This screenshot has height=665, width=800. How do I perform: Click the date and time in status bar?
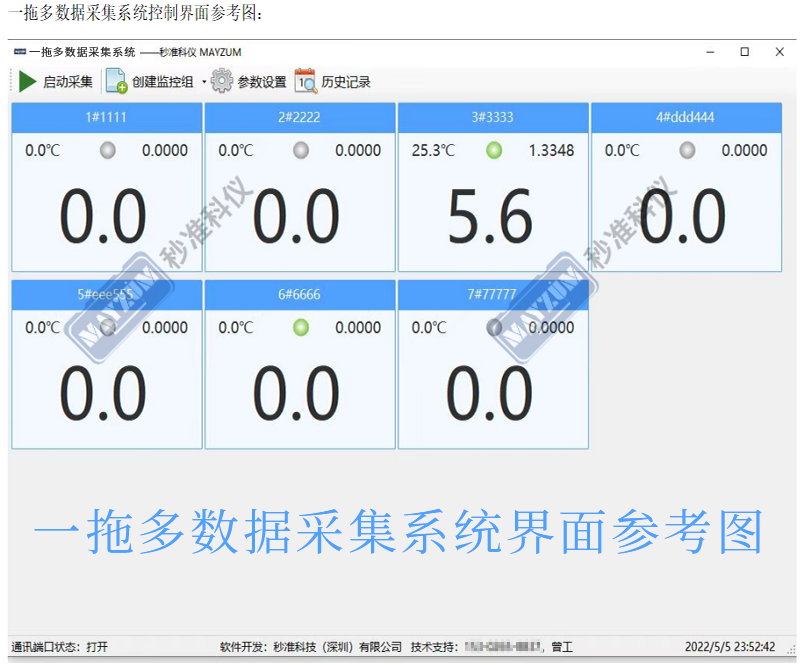pyautogui.click(x=729, y=647)
